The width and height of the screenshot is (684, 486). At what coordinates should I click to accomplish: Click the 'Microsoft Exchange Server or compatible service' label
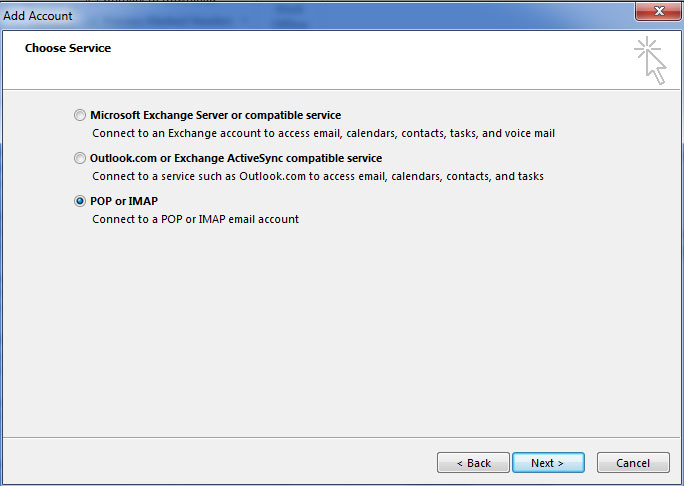215,115
